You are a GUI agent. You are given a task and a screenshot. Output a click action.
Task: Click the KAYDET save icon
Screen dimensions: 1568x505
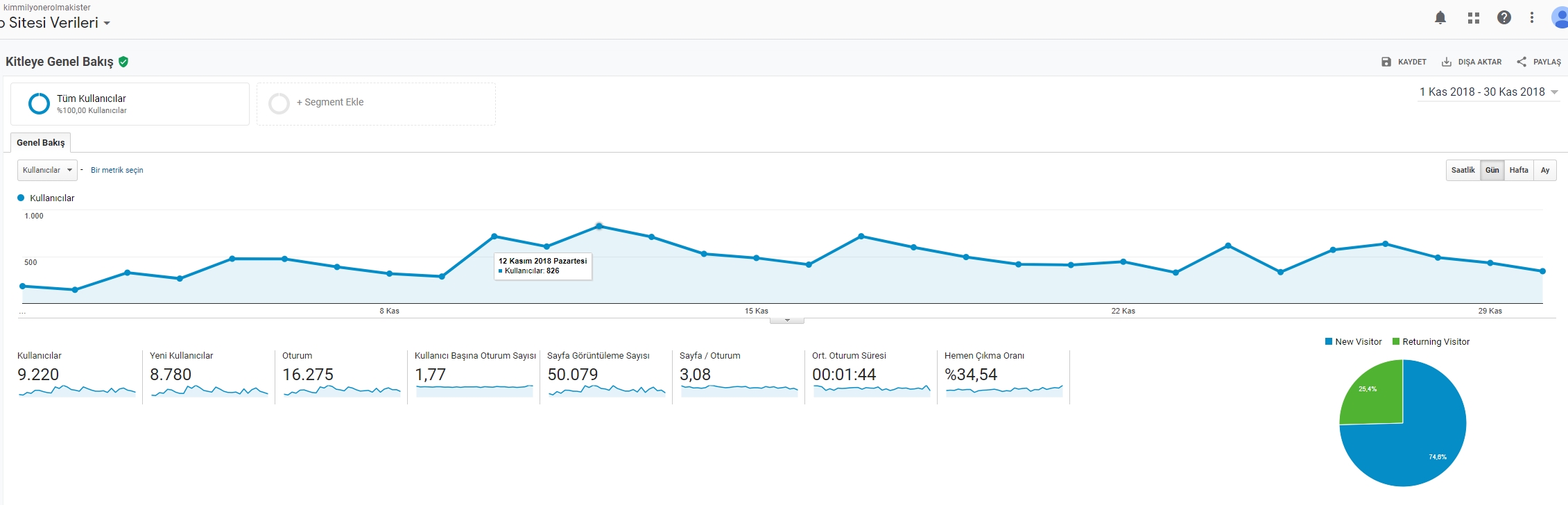[1386, 62]
